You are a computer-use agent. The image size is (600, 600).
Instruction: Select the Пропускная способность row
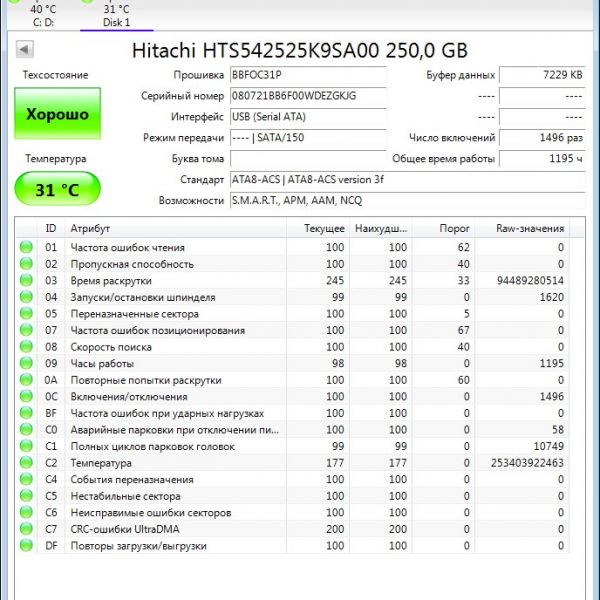(x=293, y=264)
